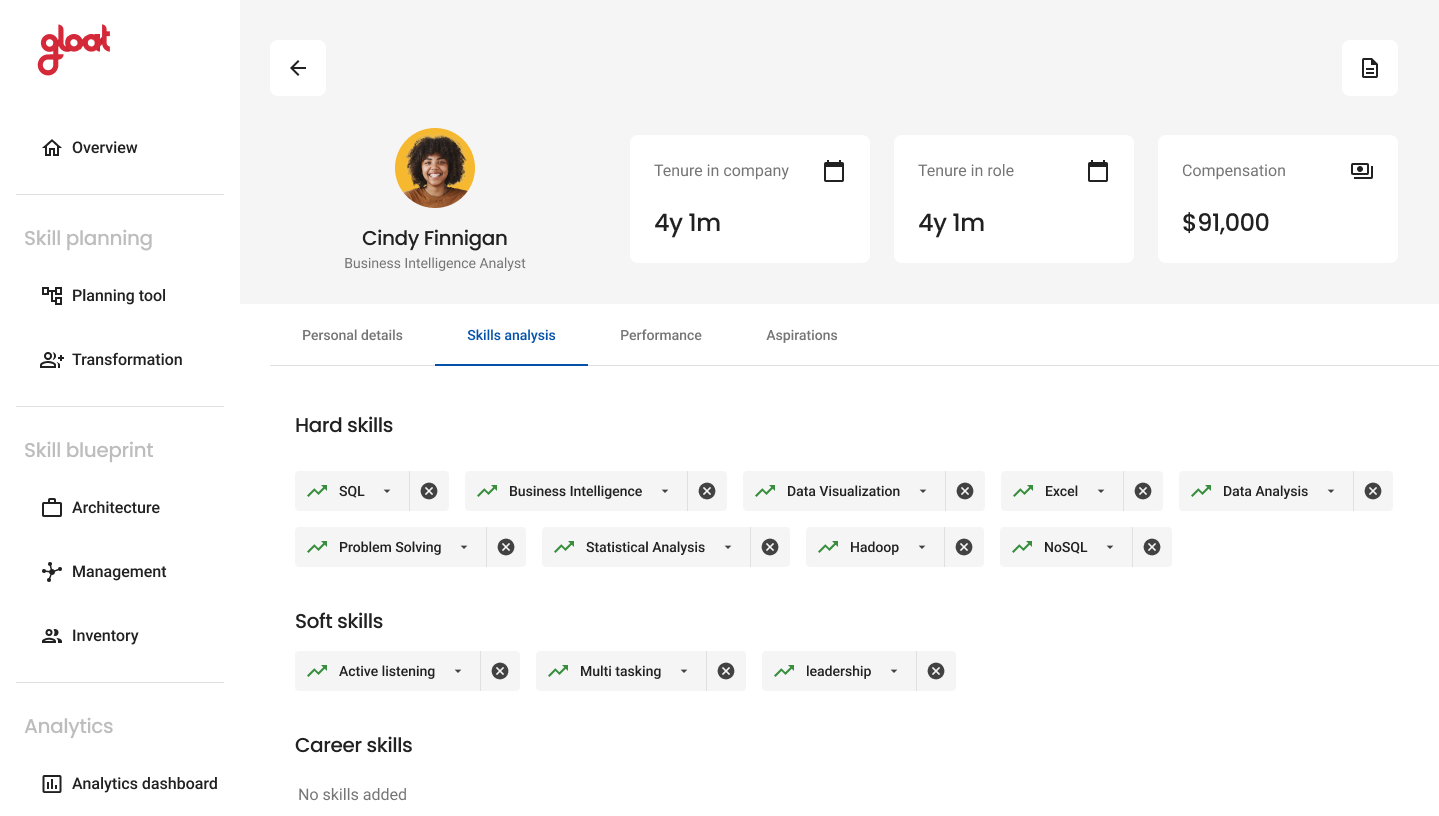1439x816 pixels.
Task: Expand the Statistical Analysis dropdown arrow
Action: tap(728, 547)
